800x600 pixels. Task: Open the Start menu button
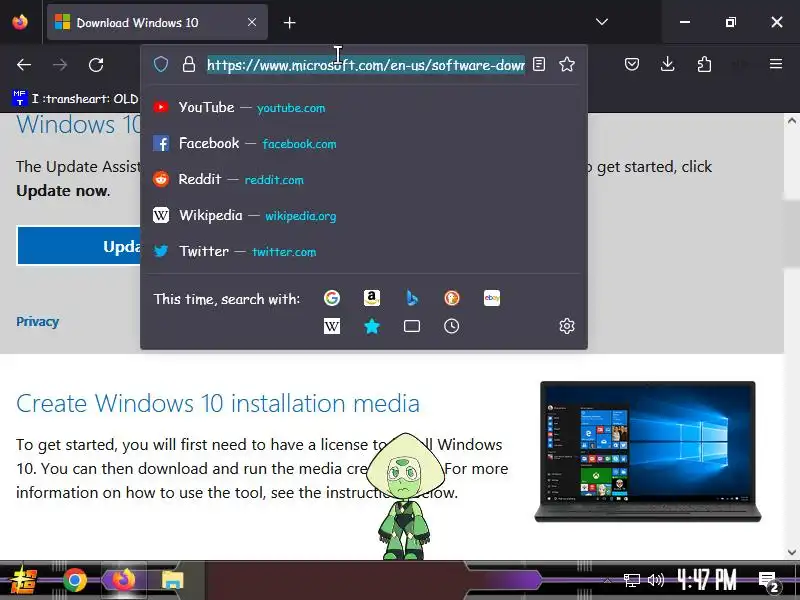point(23,581)
